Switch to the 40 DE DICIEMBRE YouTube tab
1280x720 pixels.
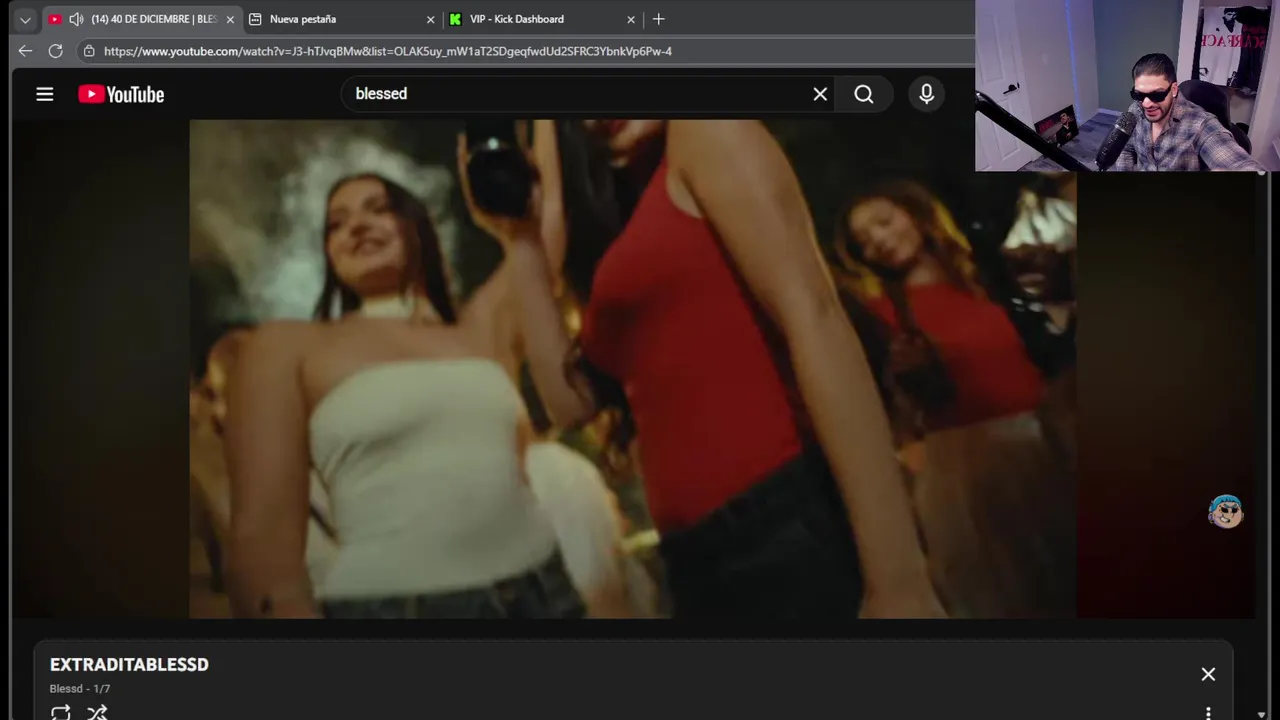tap(142, 19)
